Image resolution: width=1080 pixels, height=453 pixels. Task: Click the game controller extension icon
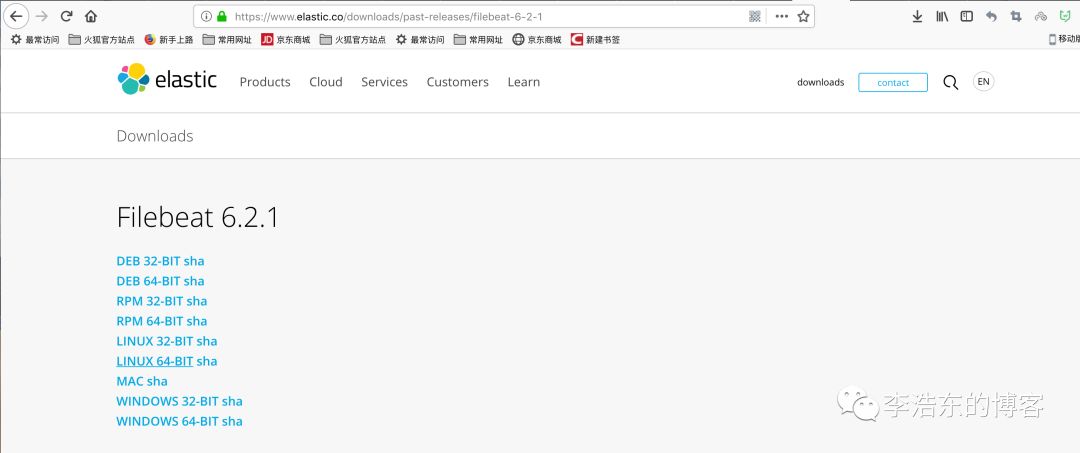pos(1041,17)
